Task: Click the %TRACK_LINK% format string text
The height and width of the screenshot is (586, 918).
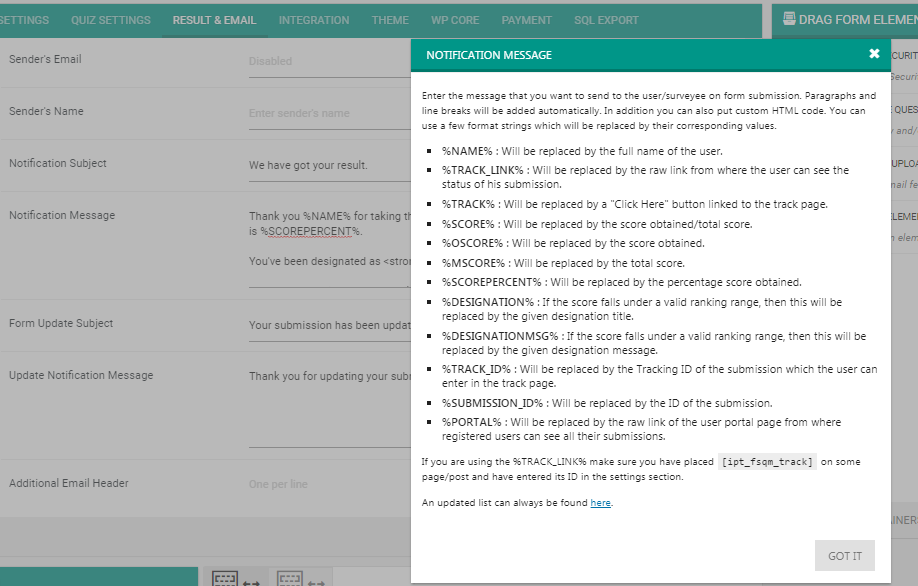Action: pyautogui.click(x=482, y=170)
